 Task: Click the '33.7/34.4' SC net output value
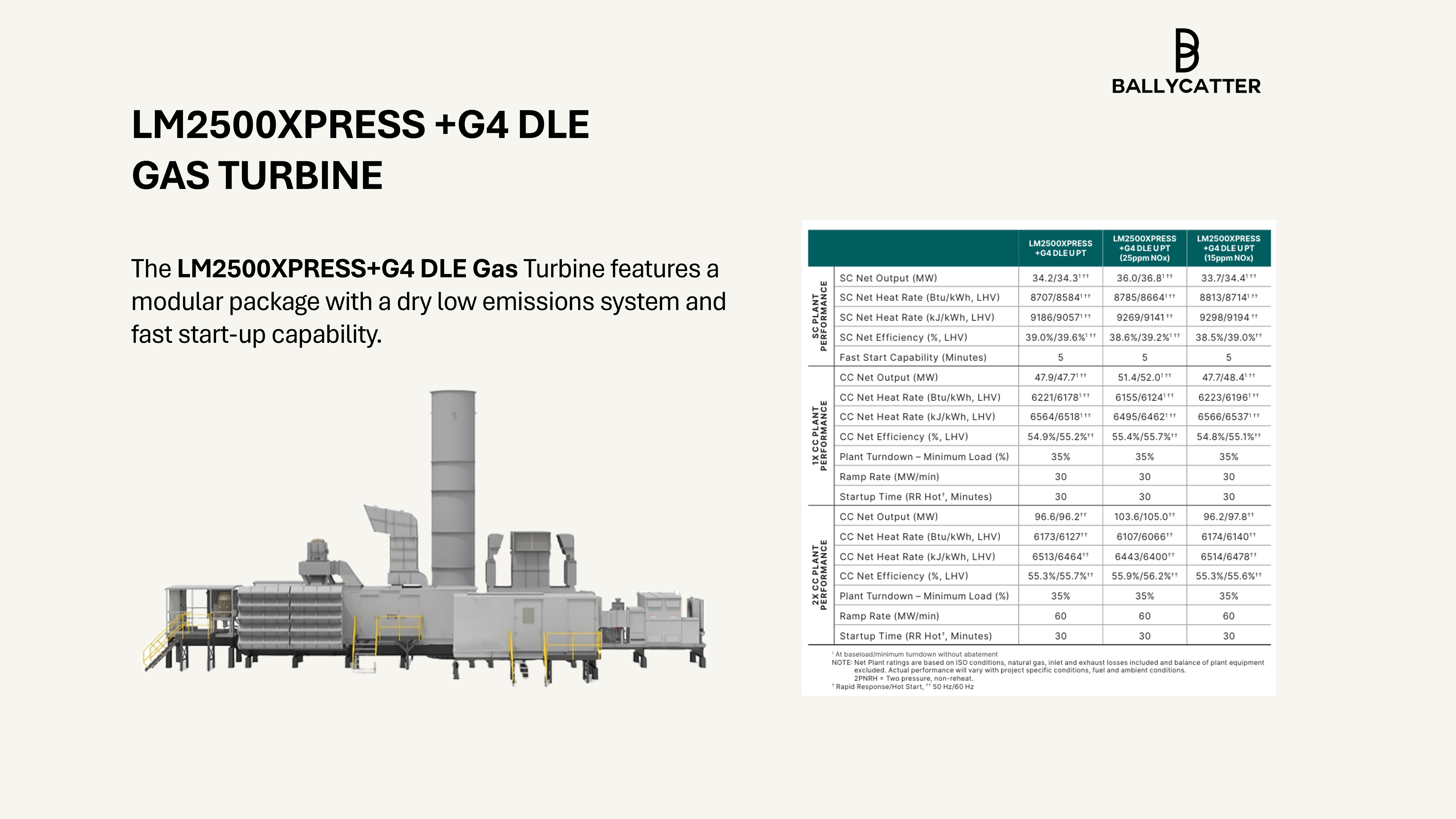(x=1229, y=278)
